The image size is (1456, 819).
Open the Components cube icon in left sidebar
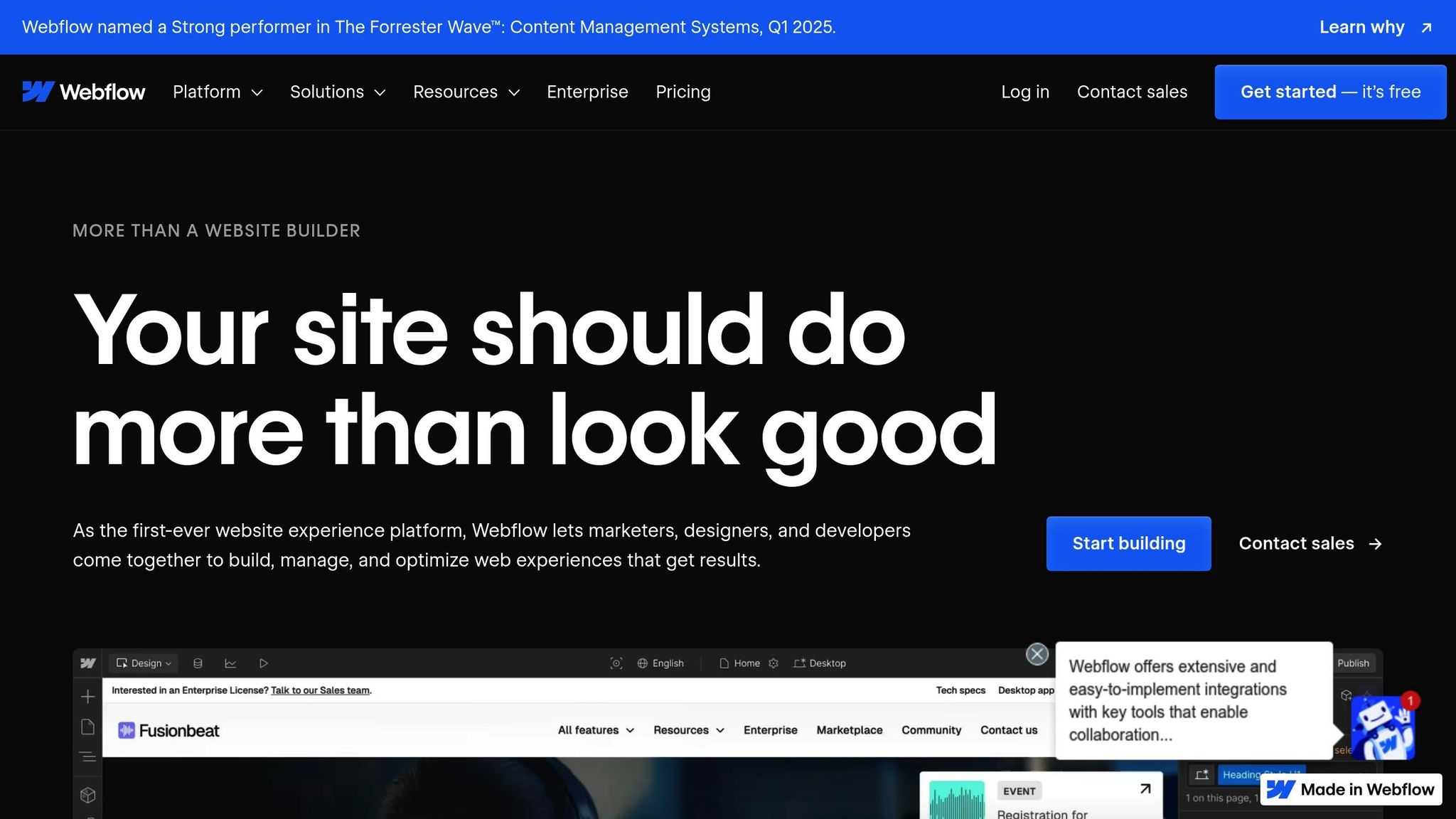coord(87,795)
